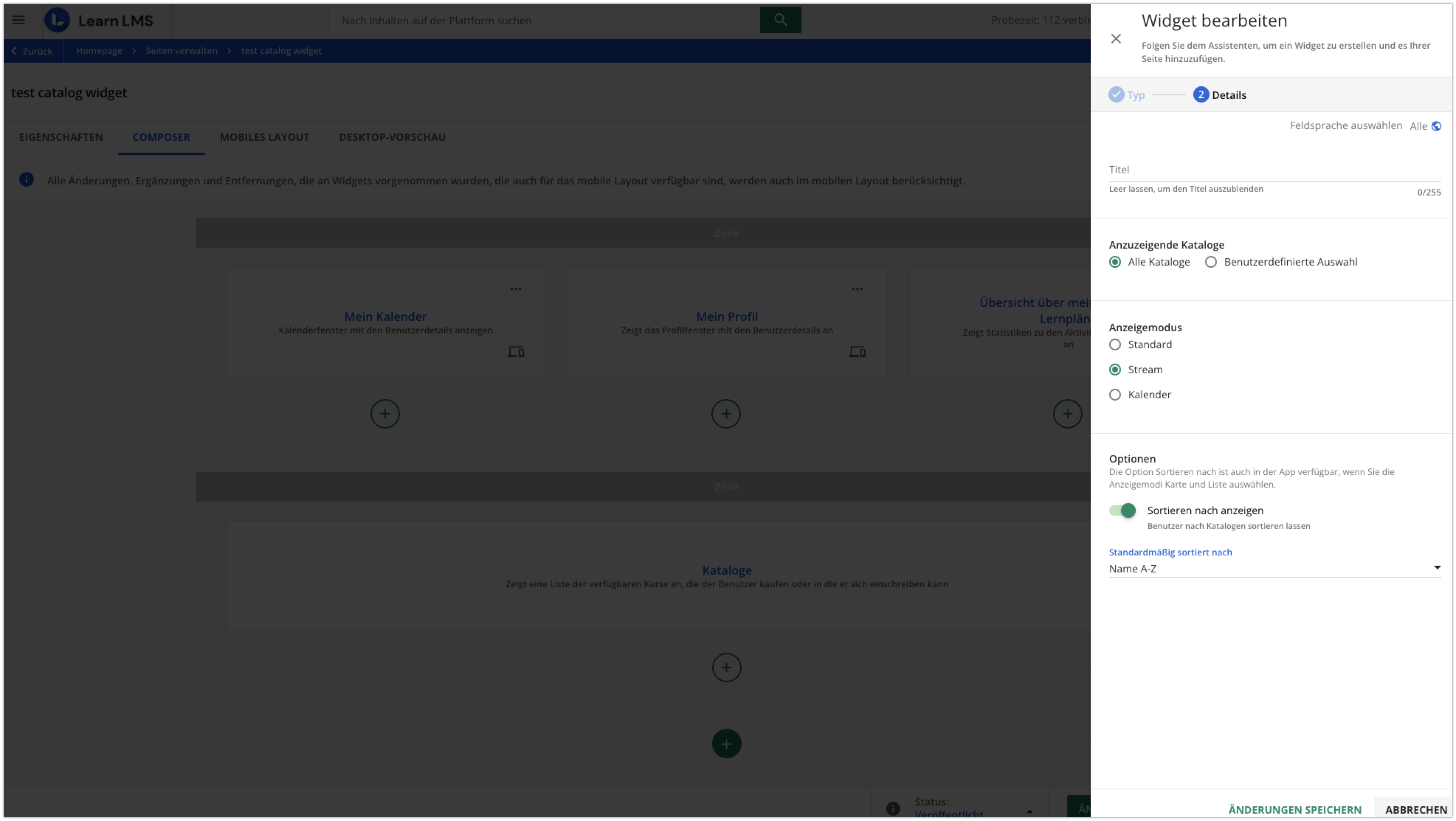Click device icon on Mein Kalender widget
The height and width of the screenshot is (821, 1456).
[516, 352]
